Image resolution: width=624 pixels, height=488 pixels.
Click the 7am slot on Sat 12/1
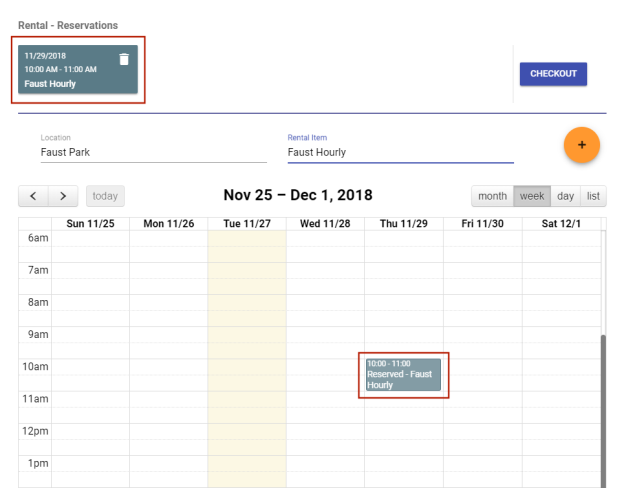[x=560, y=271]
